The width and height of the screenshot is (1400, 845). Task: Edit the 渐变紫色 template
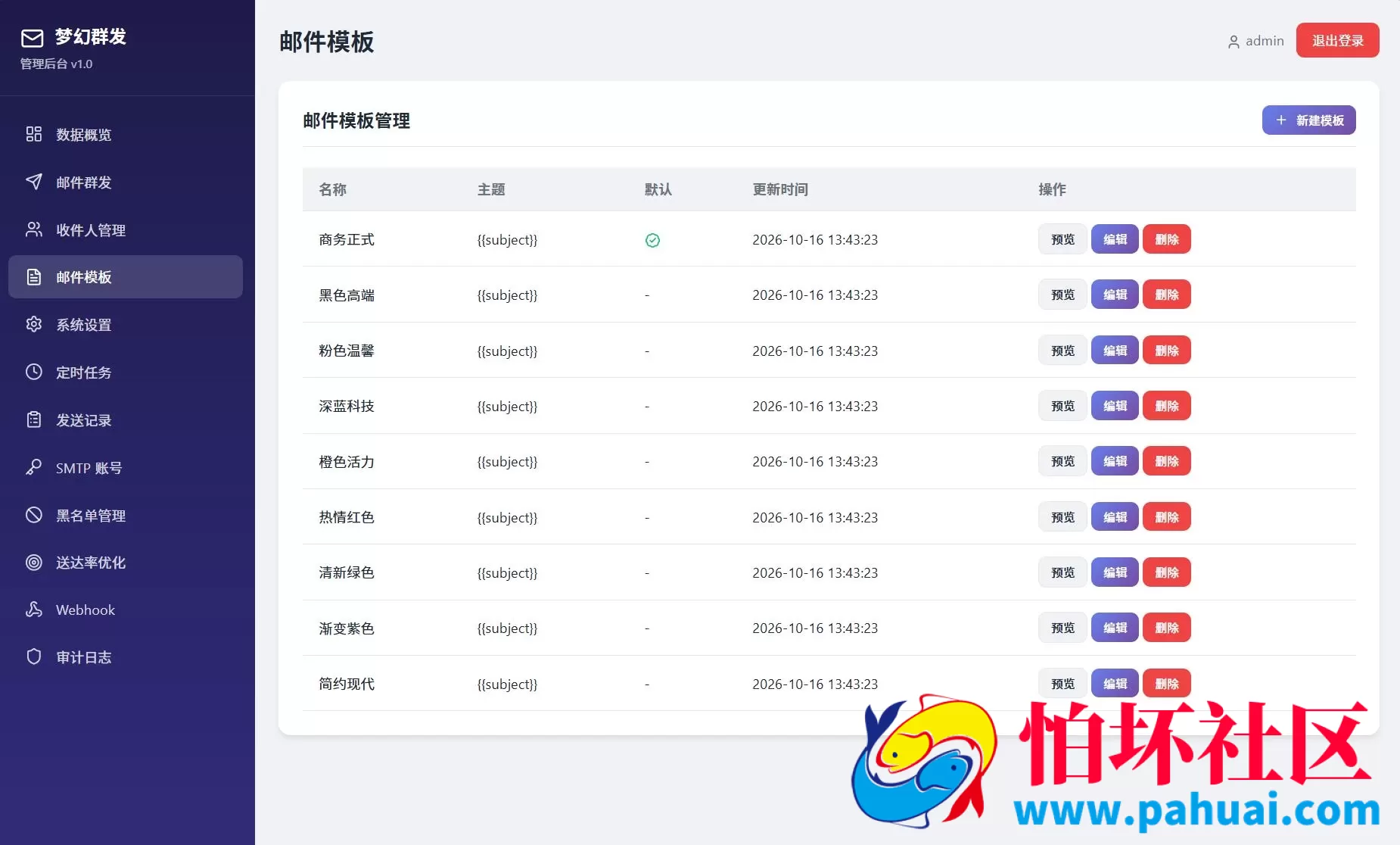point(1115,628)
